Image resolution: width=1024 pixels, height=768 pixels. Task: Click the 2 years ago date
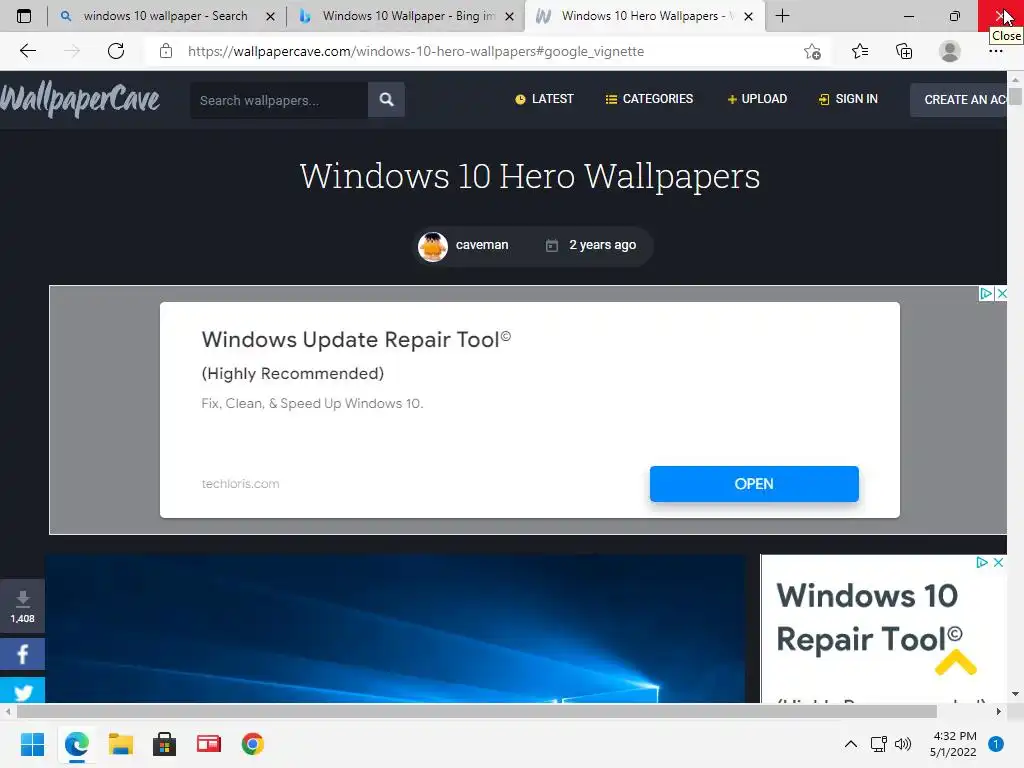602,245
